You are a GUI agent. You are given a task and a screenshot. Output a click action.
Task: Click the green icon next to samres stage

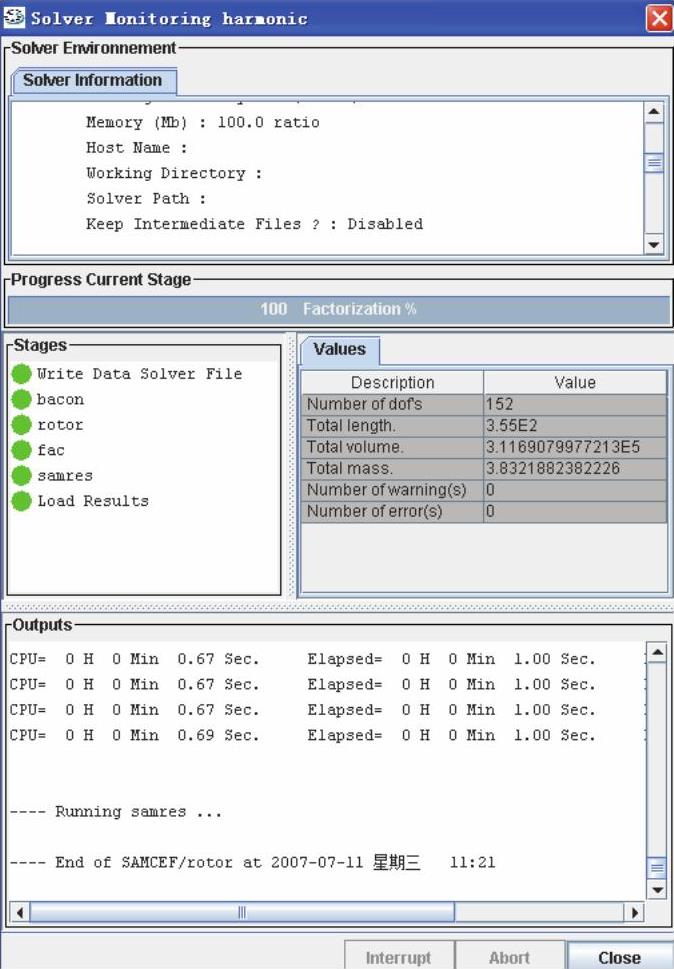(21, 476)
